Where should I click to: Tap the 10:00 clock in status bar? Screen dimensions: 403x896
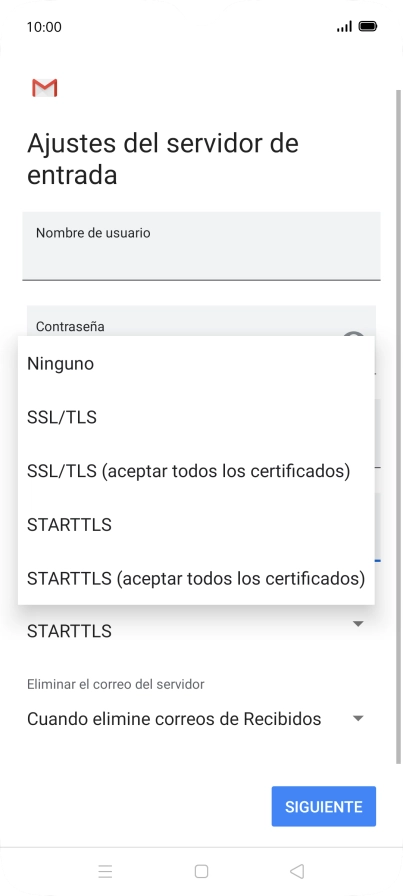click(44, 27)
